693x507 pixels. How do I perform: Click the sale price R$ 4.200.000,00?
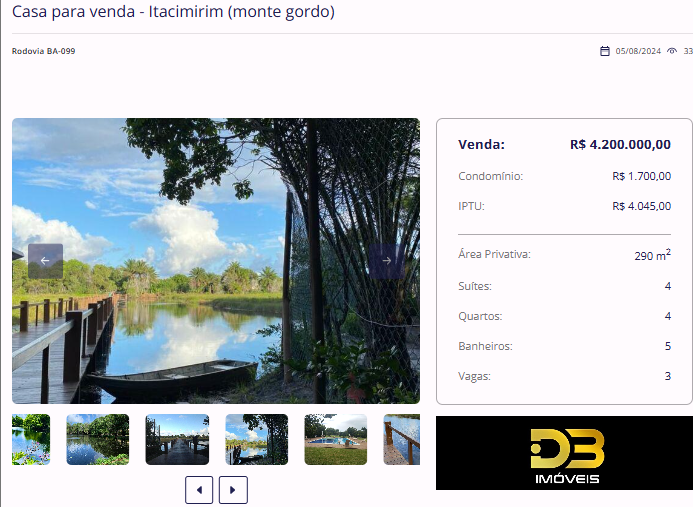coord(621,145)
